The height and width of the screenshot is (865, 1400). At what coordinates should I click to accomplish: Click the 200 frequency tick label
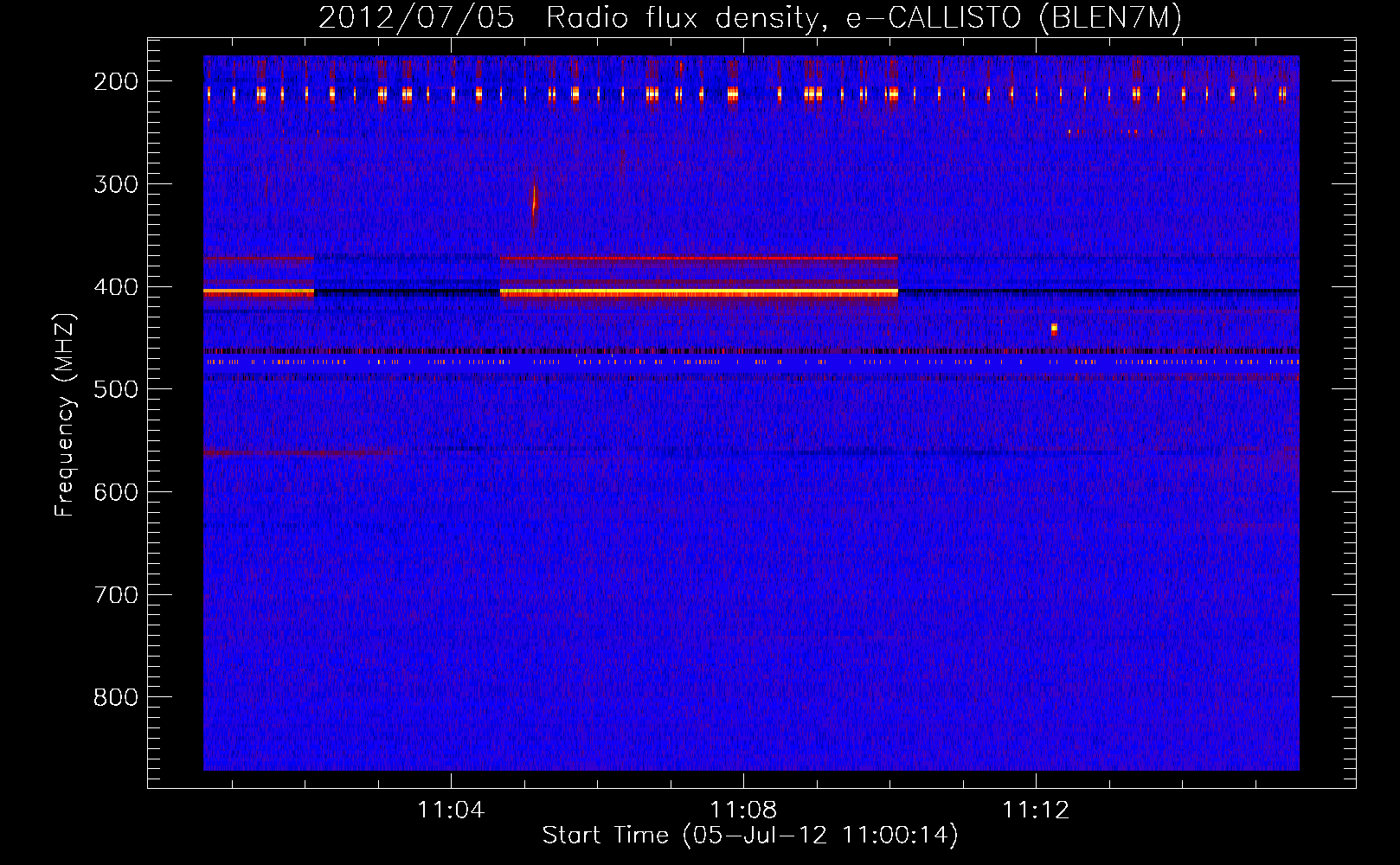(x=116, y=81)
